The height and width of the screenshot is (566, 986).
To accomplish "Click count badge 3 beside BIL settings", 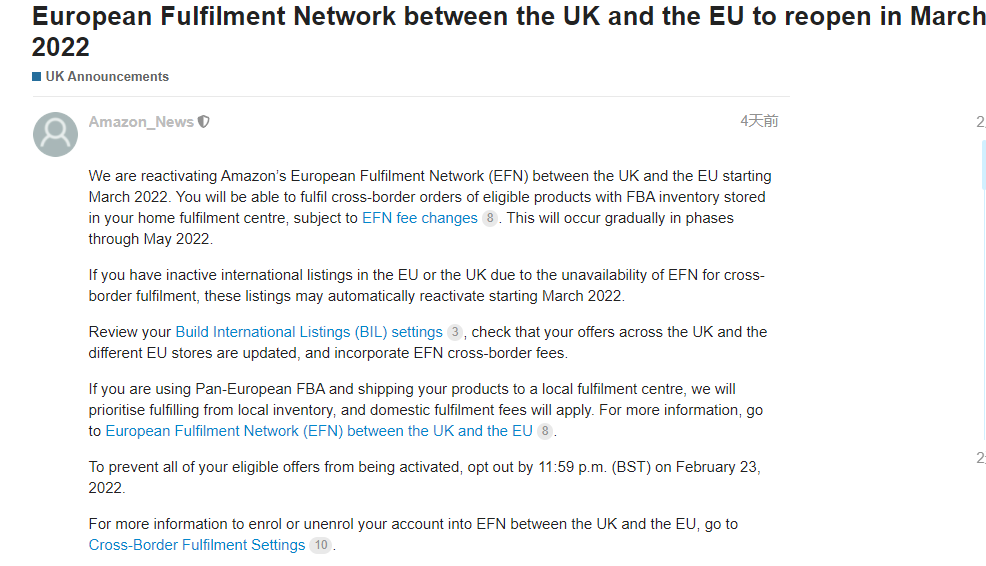I will (455, 332).
